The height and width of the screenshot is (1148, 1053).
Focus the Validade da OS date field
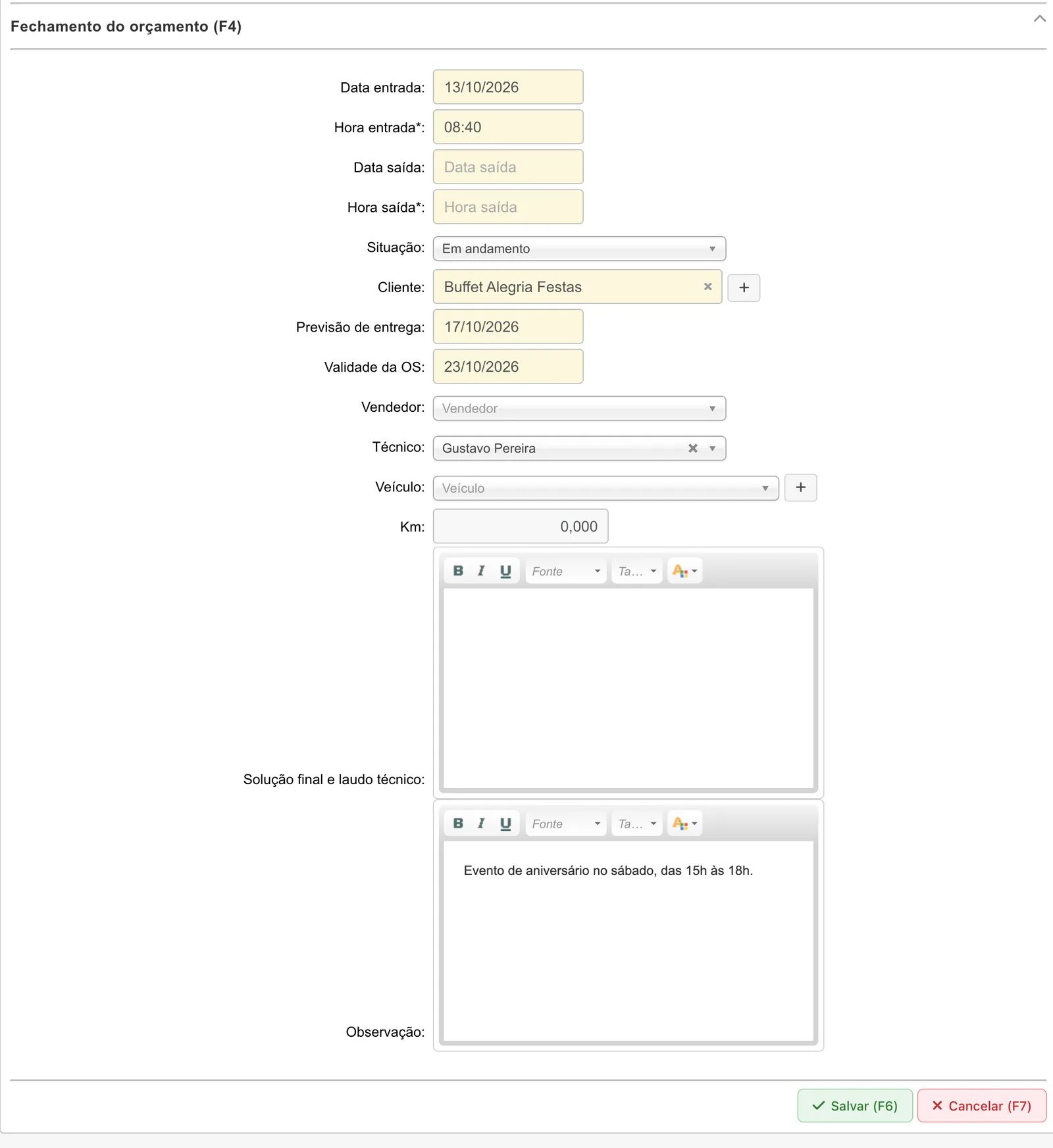[508, 367]
